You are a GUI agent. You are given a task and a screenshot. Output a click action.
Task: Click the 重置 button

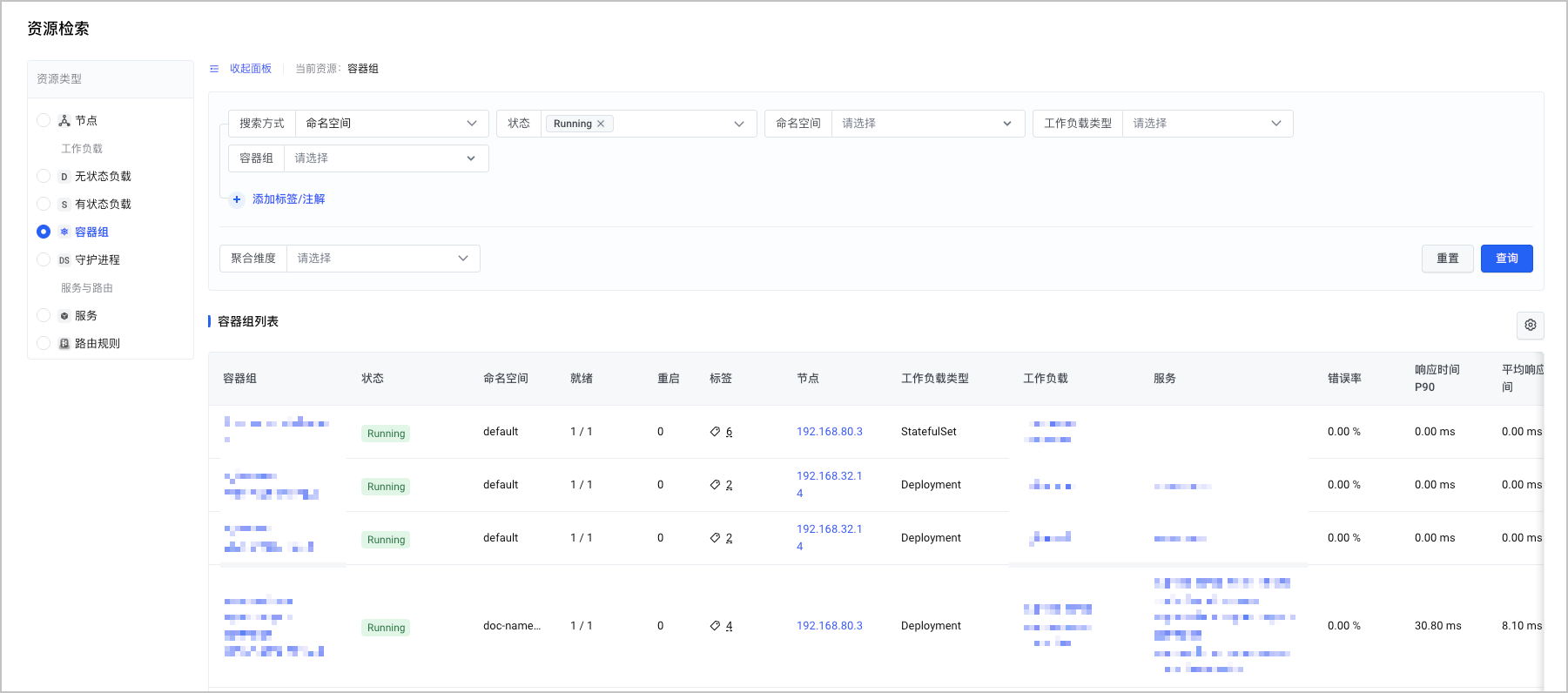point(1448,259)
